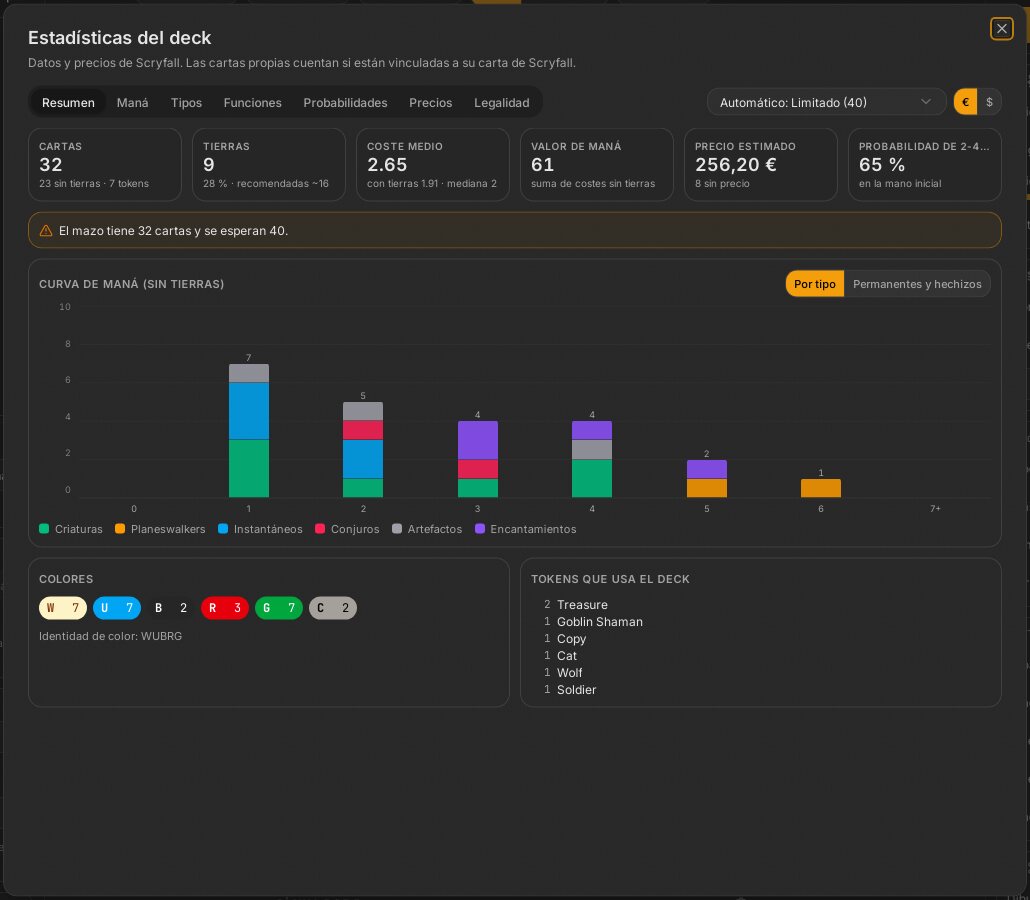Switch to the Tipos tab

pyautogui.click(x=187, y=102)
